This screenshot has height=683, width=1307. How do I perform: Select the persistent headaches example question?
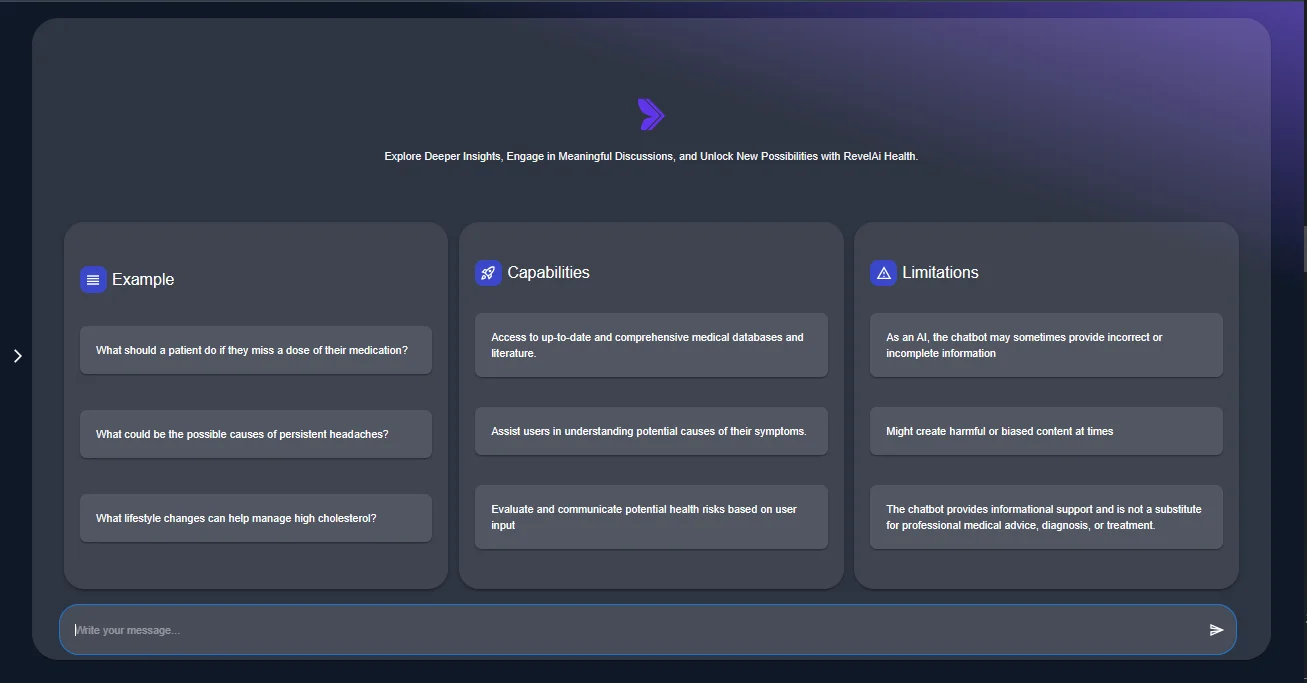click(256, 434)
